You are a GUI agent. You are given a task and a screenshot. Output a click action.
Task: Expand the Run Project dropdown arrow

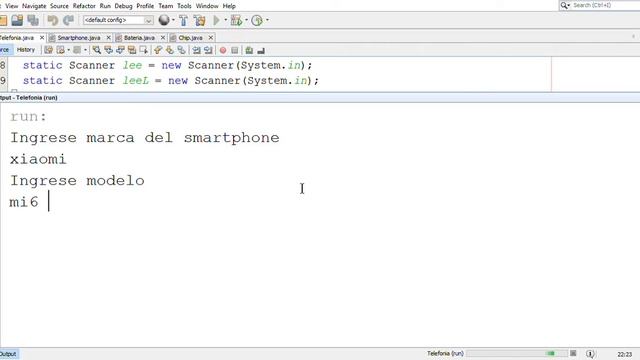pyautogui.click(x=225, y=20)
